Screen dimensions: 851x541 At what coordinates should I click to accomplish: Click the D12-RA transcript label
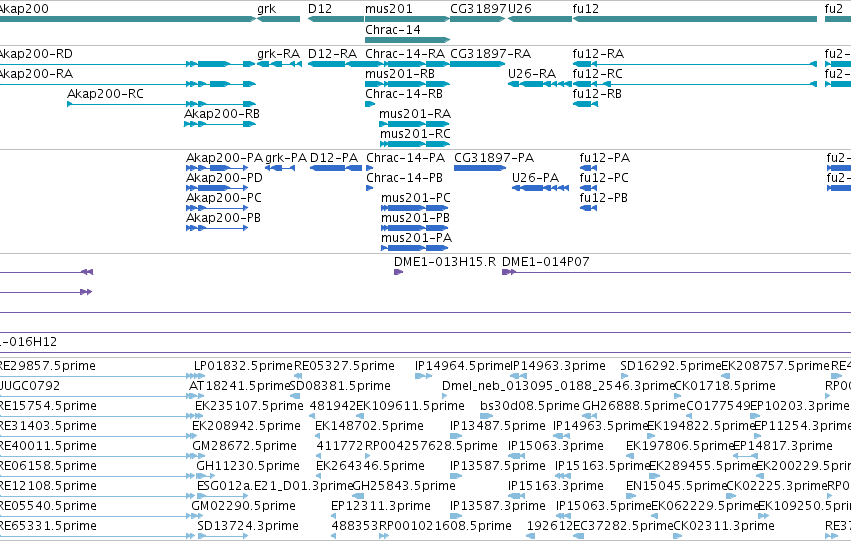[x=332, y=54]
